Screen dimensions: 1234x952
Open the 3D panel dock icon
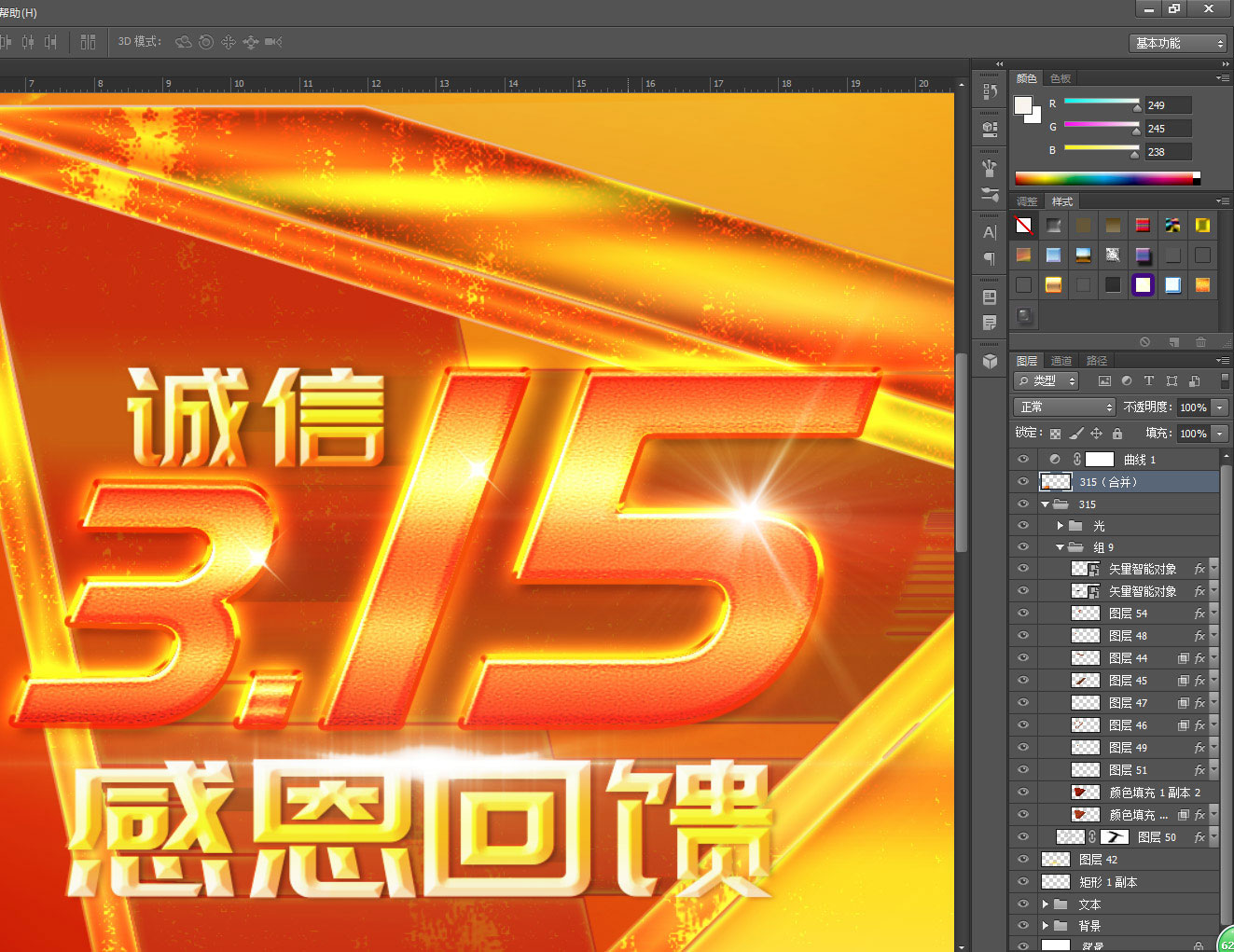tap(990, 128)
